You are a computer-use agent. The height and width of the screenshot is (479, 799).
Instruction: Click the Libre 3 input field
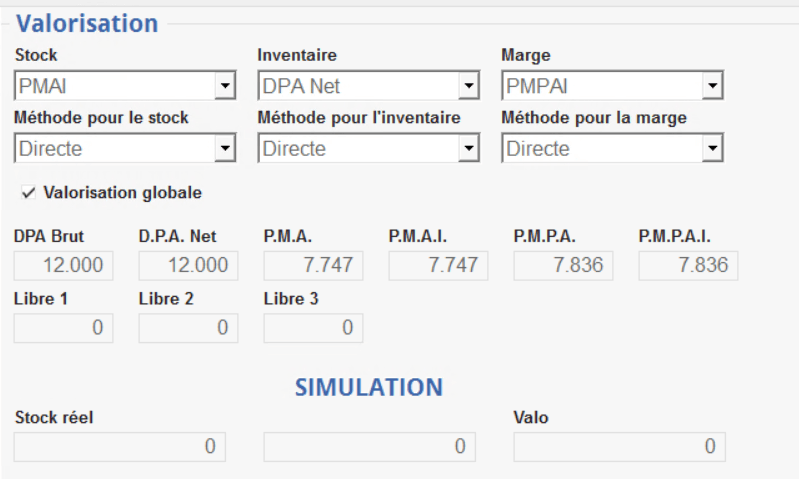click(x=313, y=328)
